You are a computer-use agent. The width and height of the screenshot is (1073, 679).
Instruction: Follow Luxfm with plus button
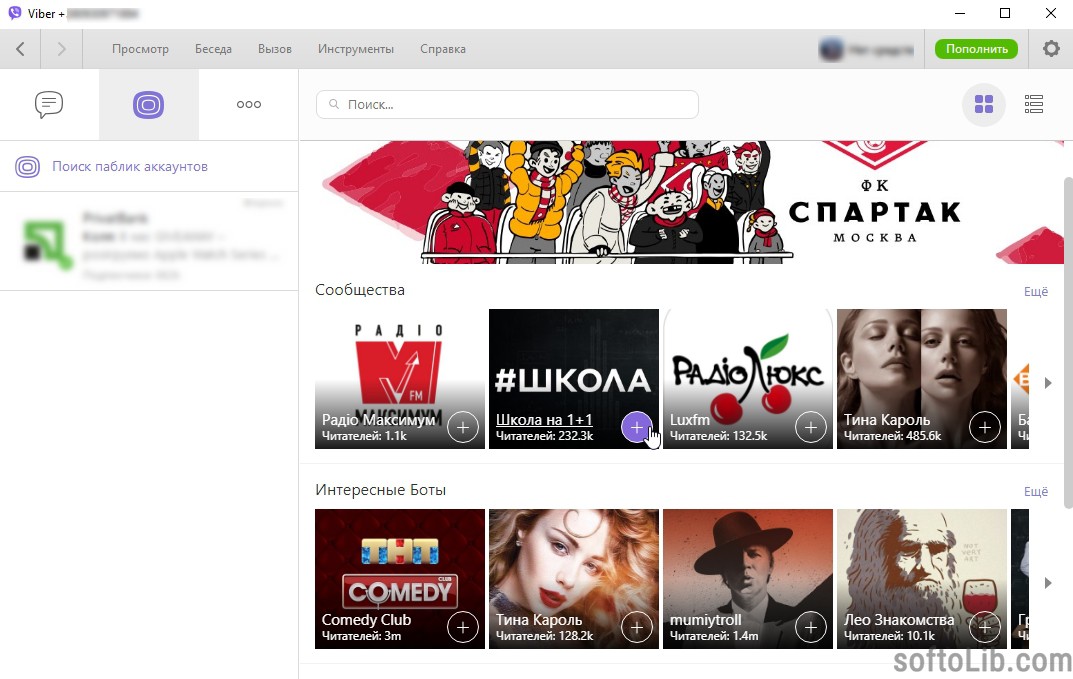click(811, 427)
